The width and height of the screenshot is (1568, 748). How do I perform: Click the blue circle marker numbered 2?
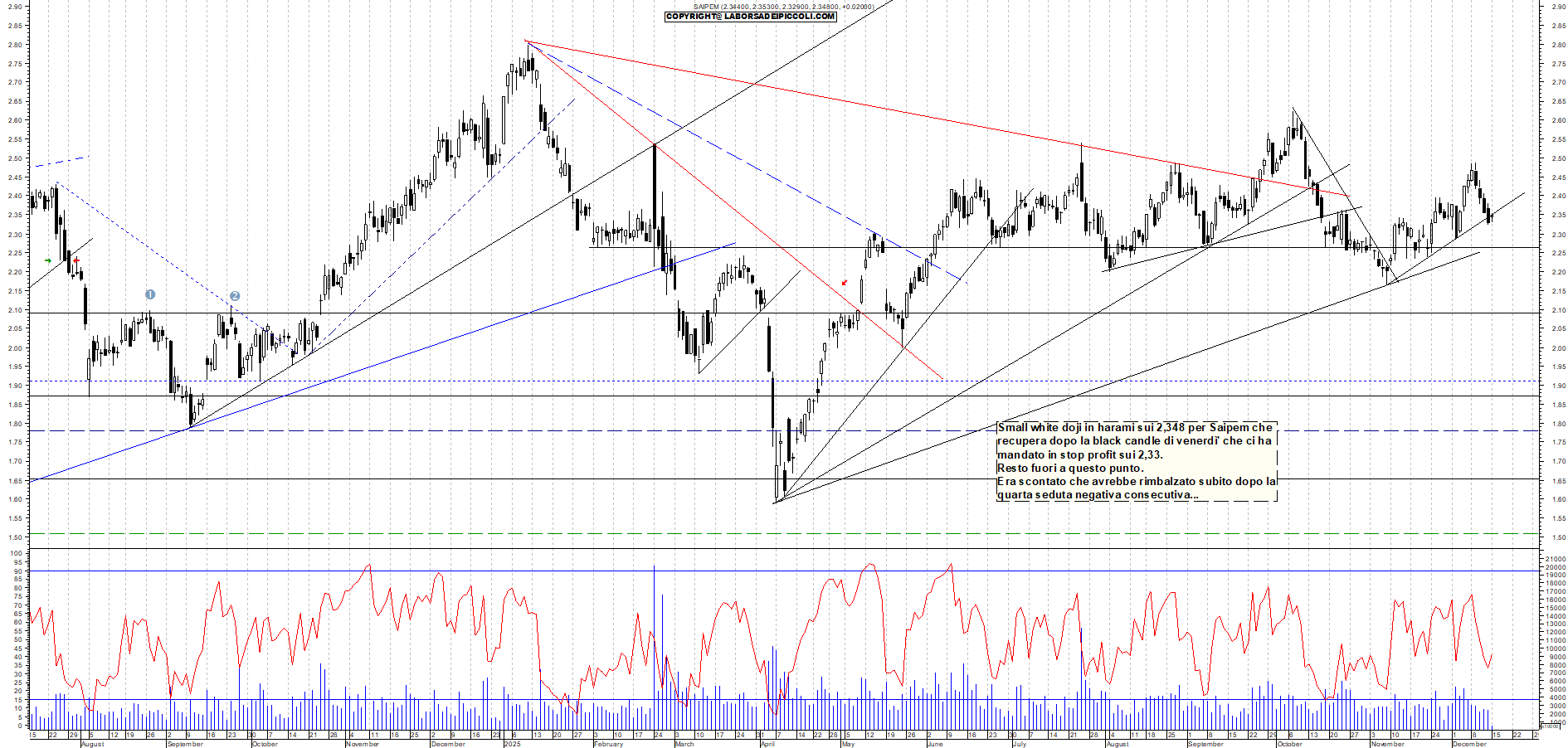click(235, 296)
